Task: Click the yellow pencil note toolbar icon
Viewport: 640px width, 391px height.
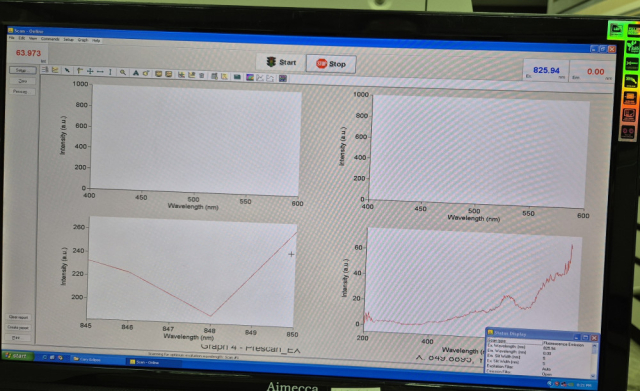Action: [x=224, y=76]
